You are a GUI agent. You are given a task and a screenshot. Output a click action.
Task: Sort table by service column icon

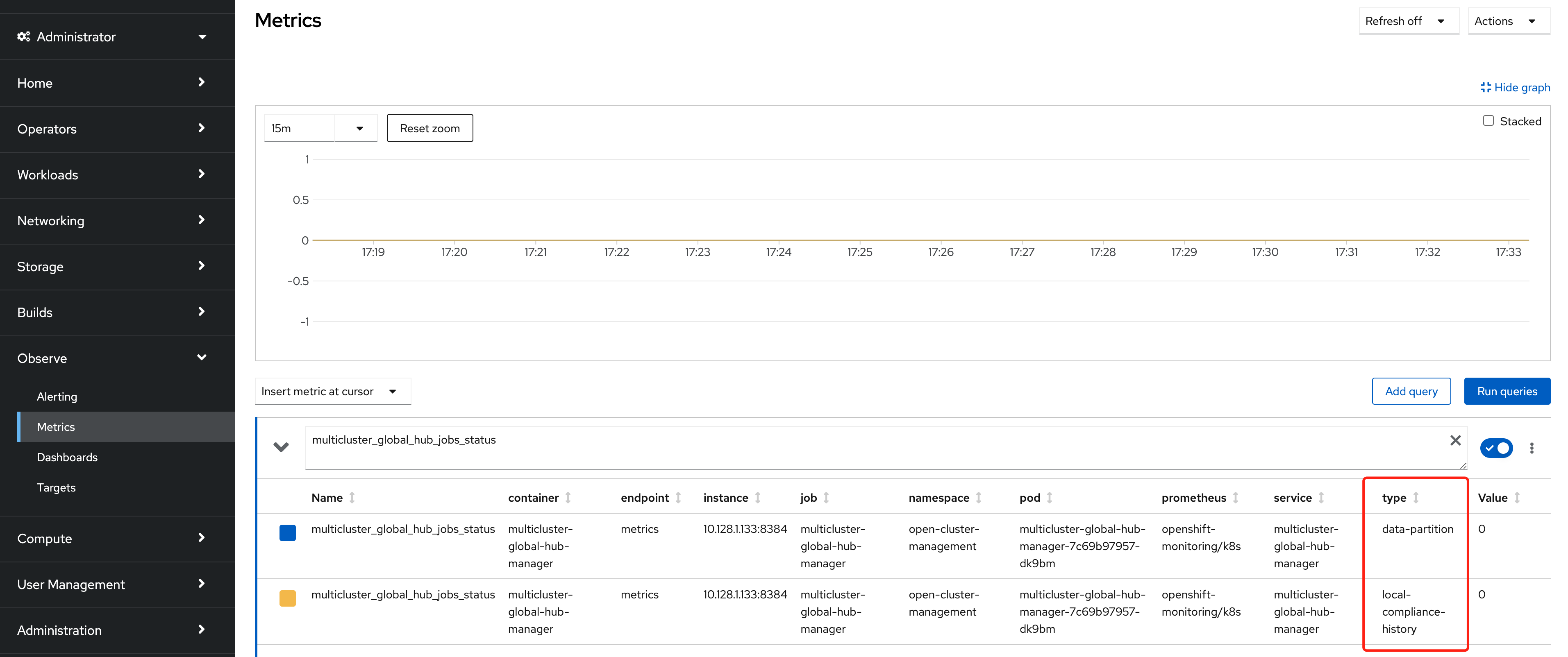[x=1321, y=498]
